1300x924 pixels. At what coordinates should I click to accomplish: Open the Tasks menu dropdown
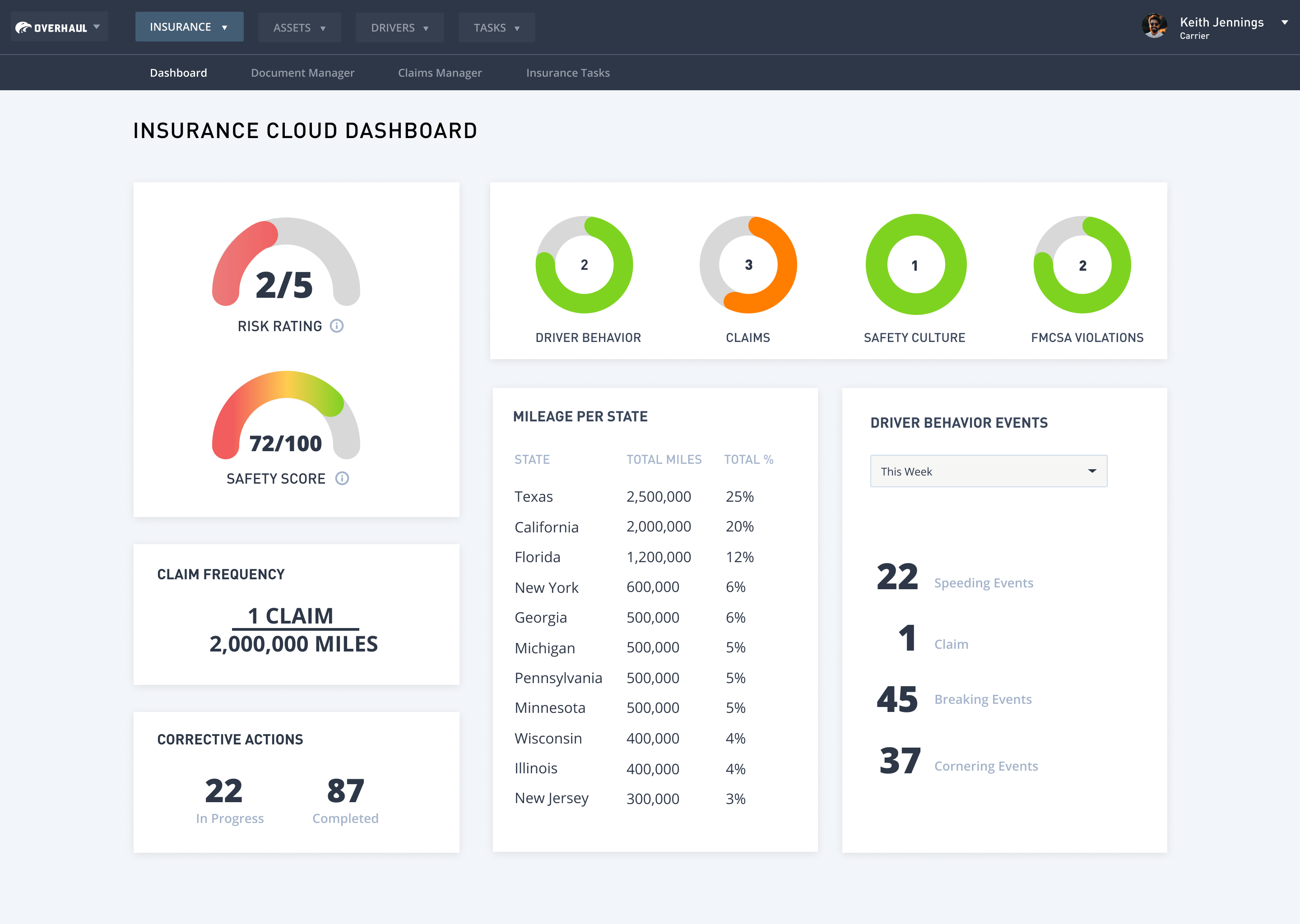[x=497, y=28]
